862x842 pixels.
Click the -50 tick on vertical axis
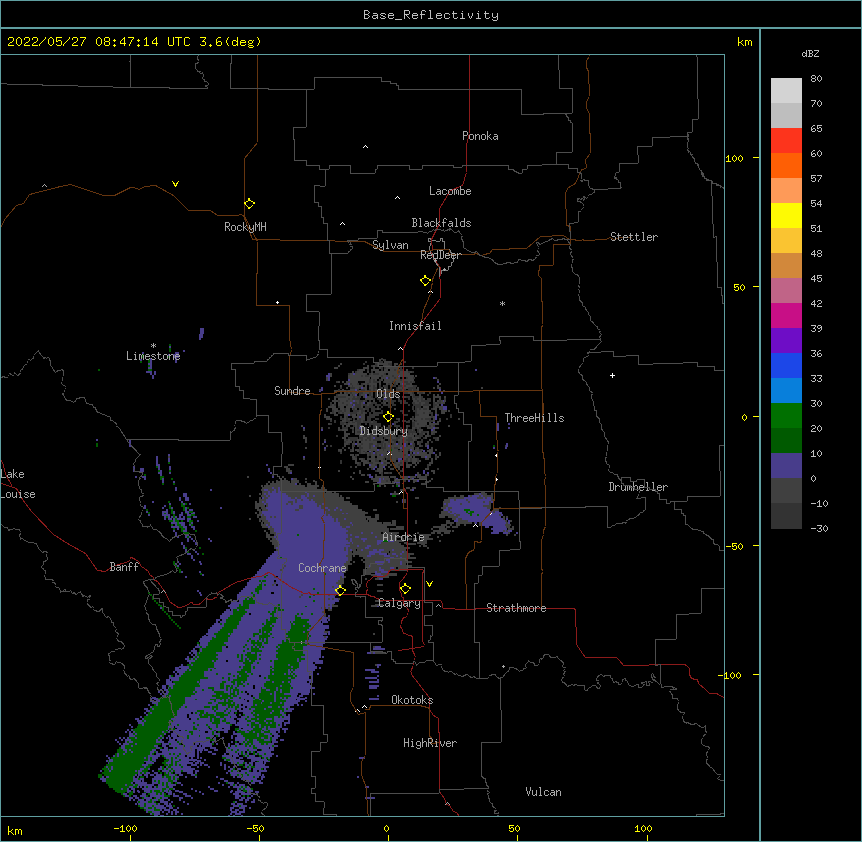point(734,546)
